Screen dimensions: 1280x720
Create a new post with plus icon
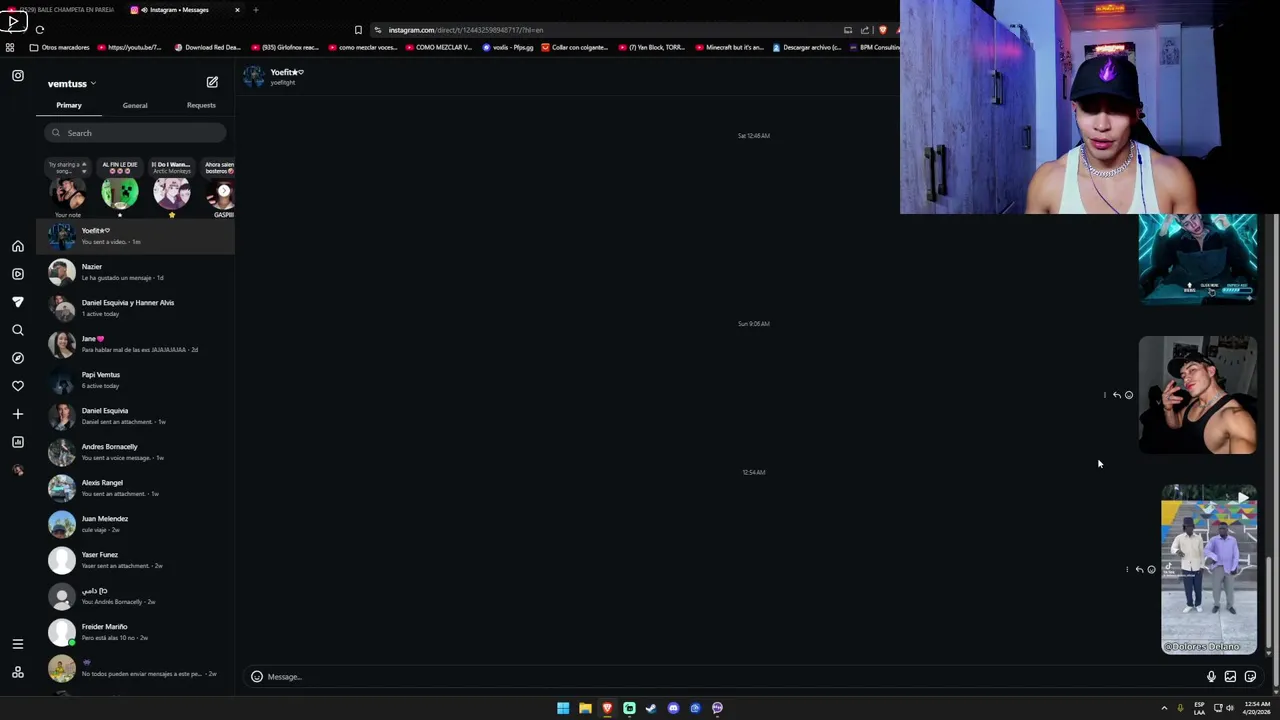(x=18, y=414)
